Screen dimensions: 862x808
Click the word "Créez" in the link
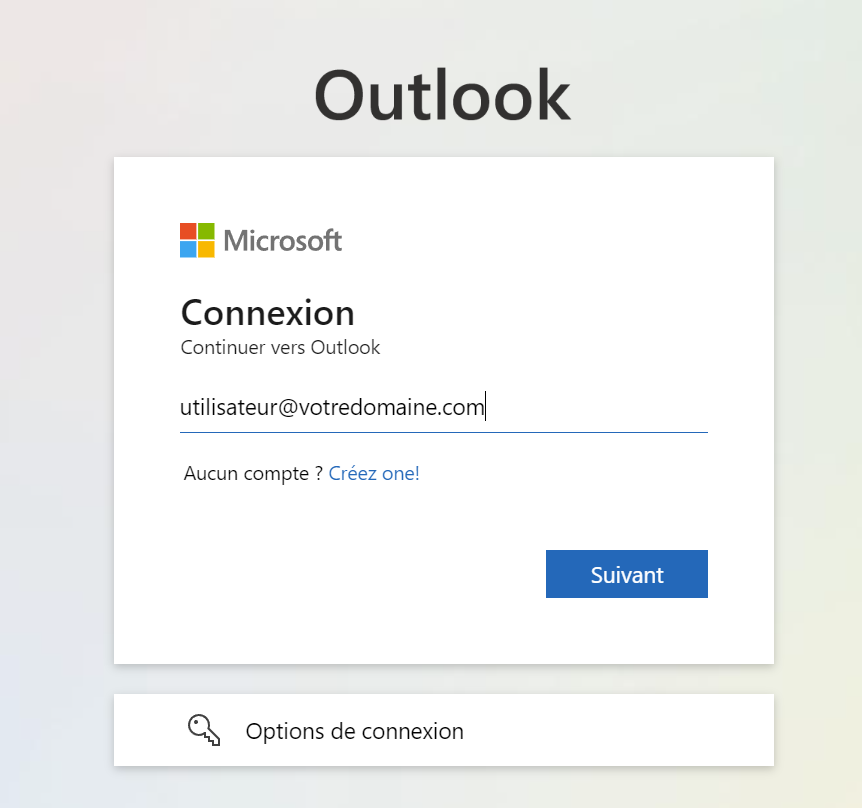(x=352, y=473)
